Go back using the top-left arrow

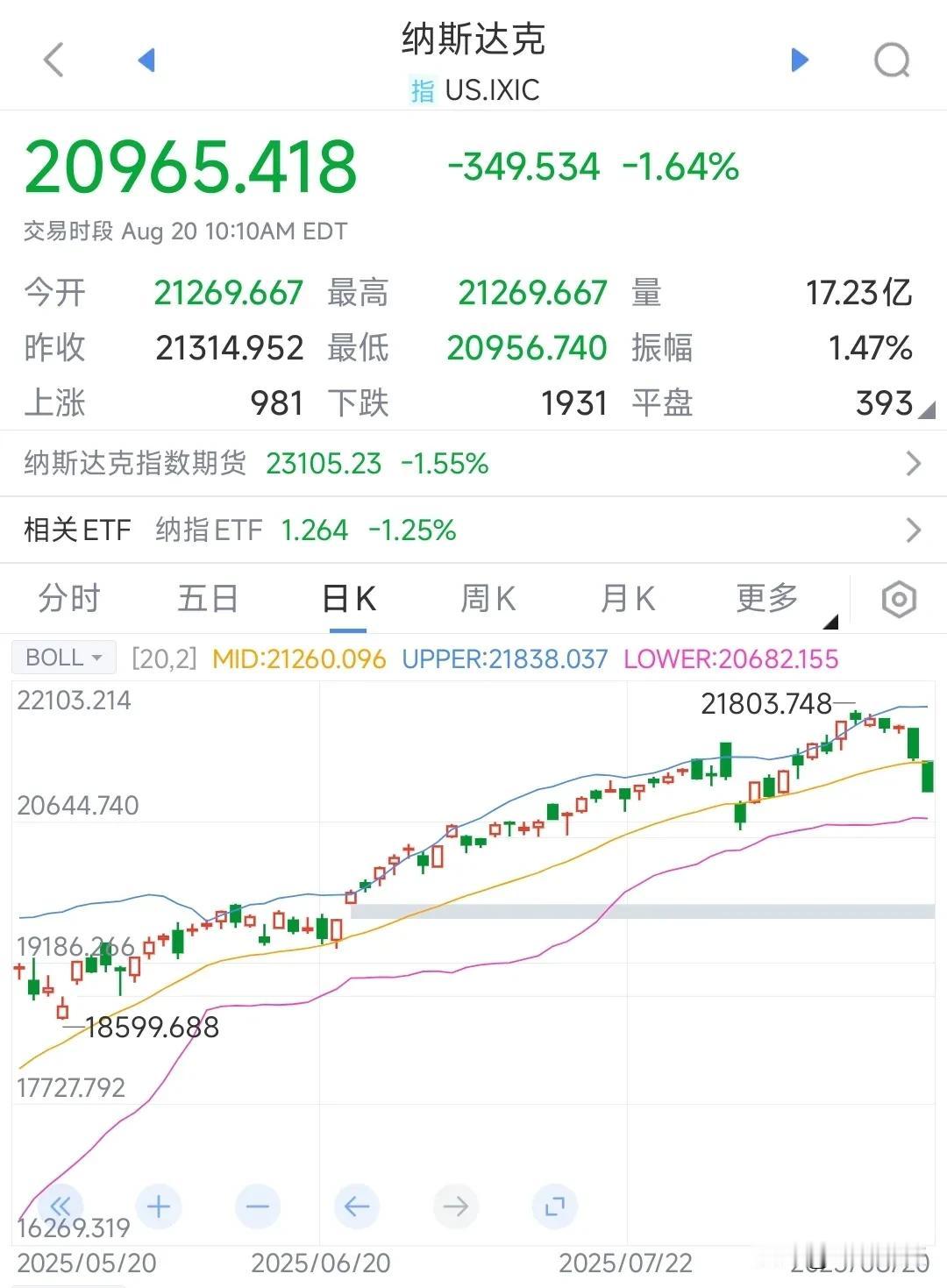(53, 60)
